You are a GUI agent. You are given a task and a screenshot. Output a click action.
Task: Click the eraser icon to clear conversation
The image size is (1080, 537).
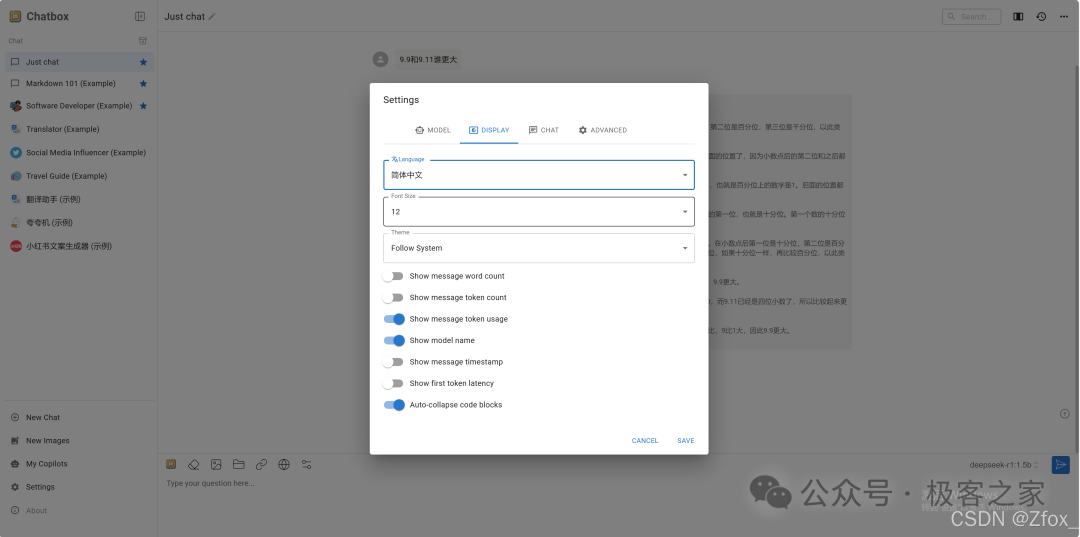click(x=194, y=464)
